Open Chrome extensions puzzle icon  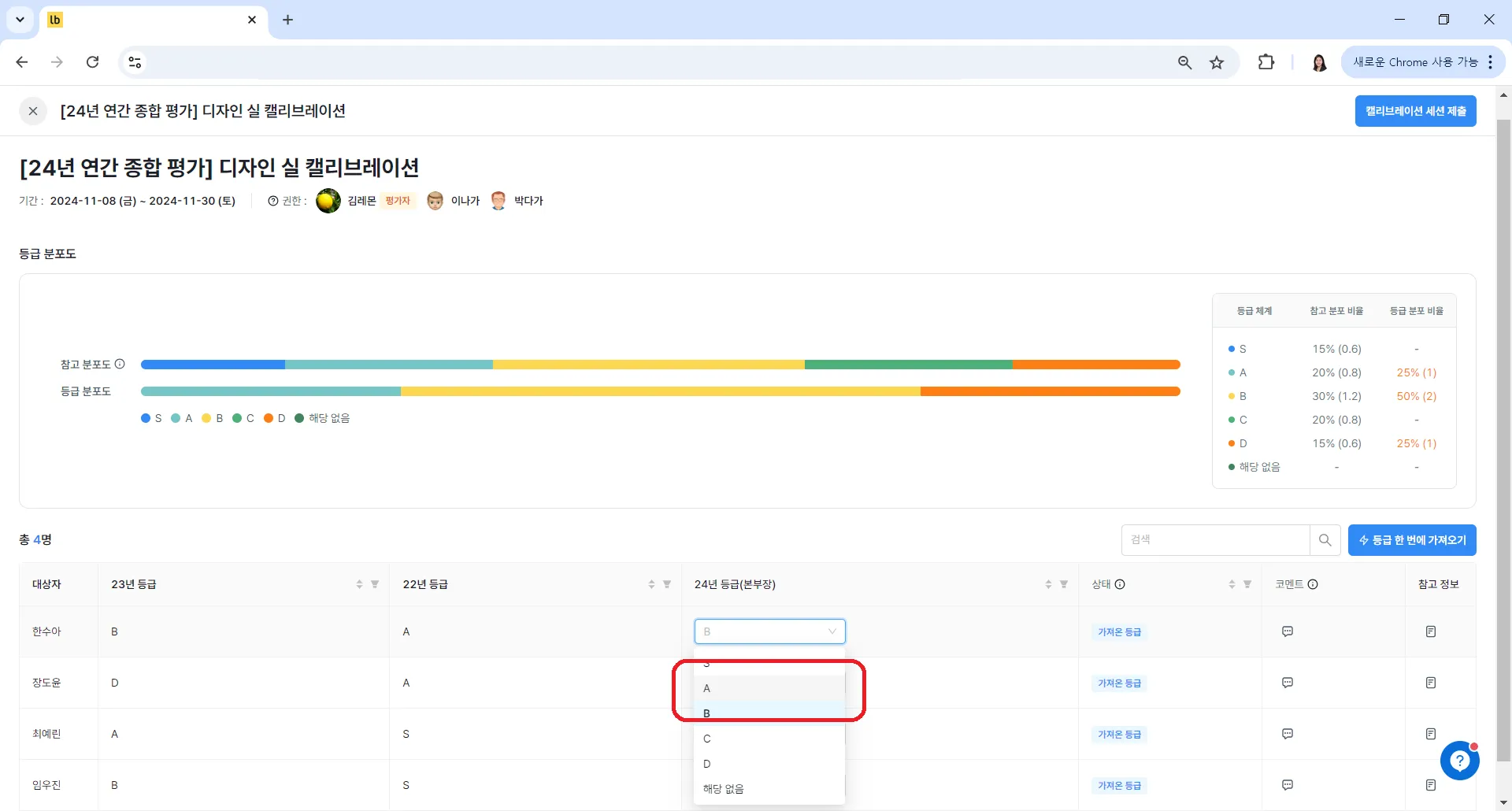pos(1266,62)
